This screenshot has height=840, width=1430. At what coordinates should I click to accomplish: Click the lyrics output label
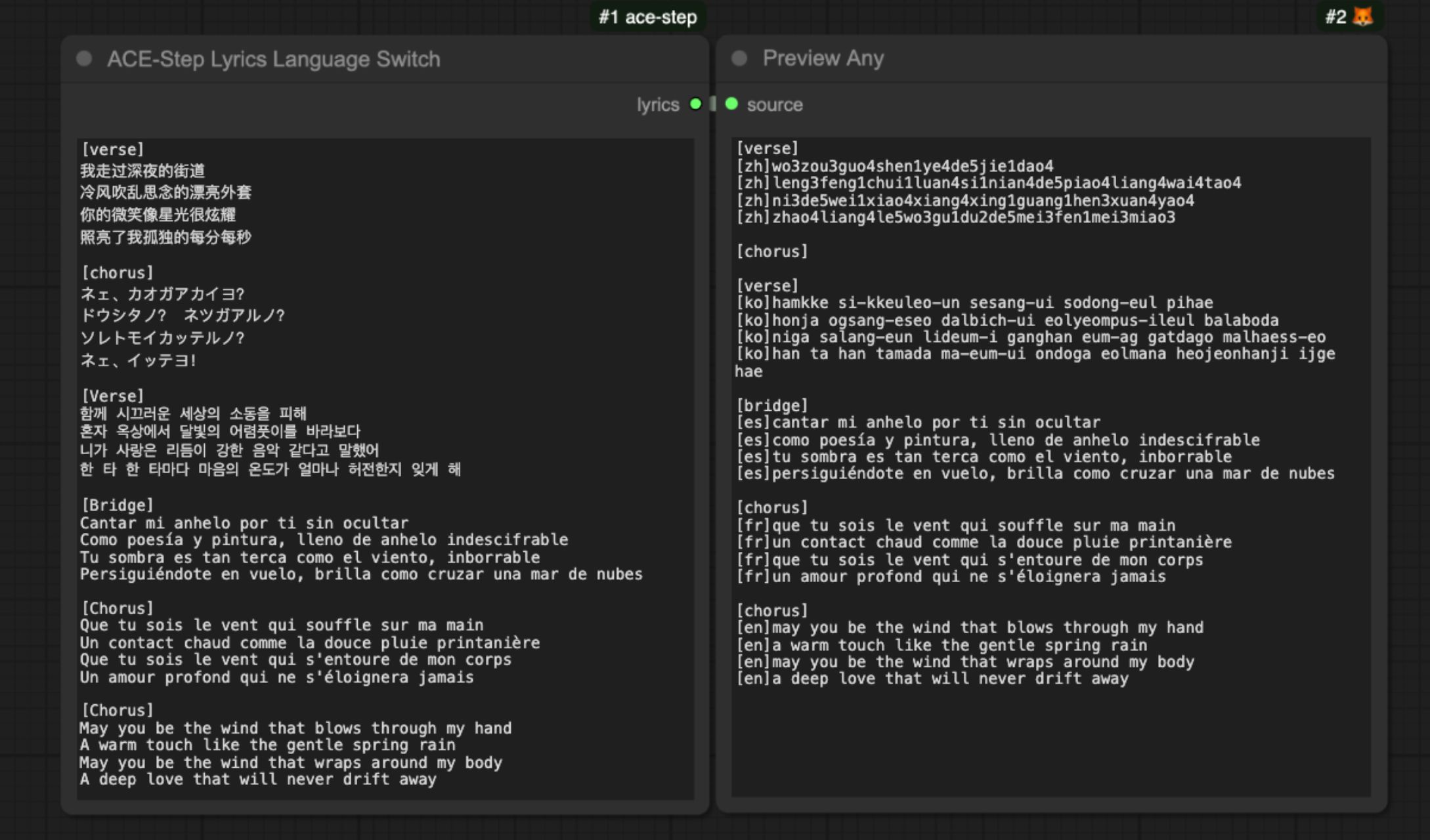658,104
